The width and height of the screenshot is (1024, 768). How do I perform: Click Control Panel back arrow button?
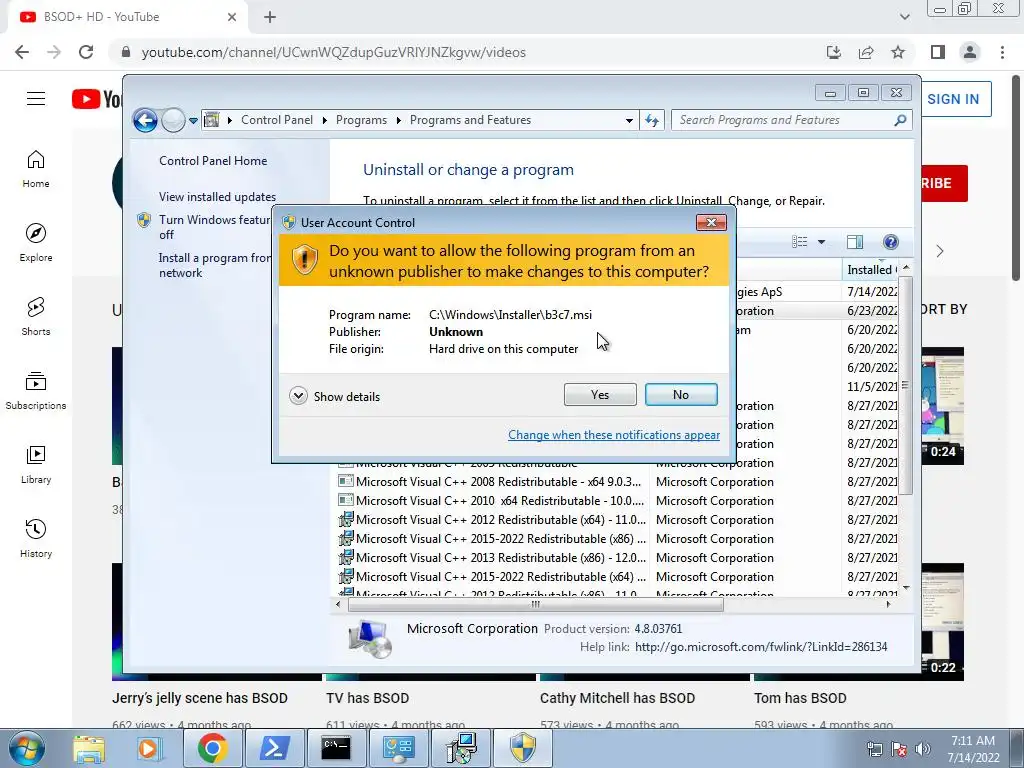coord(145,120)
